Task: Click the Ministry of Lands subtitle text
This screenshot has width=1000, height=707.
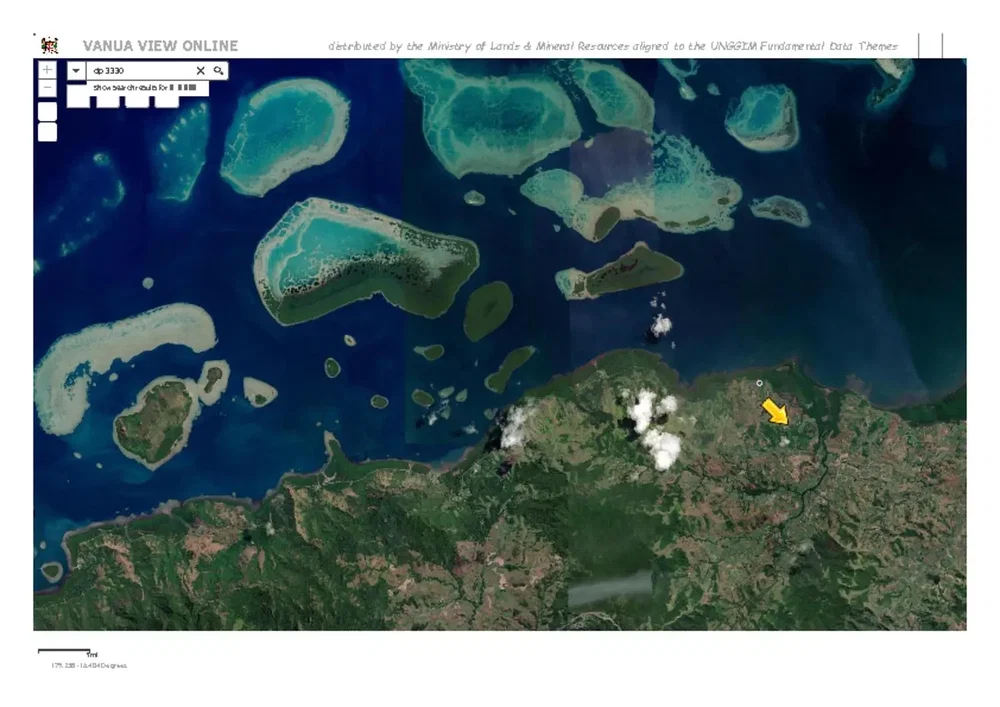Action: coord(612,47)
